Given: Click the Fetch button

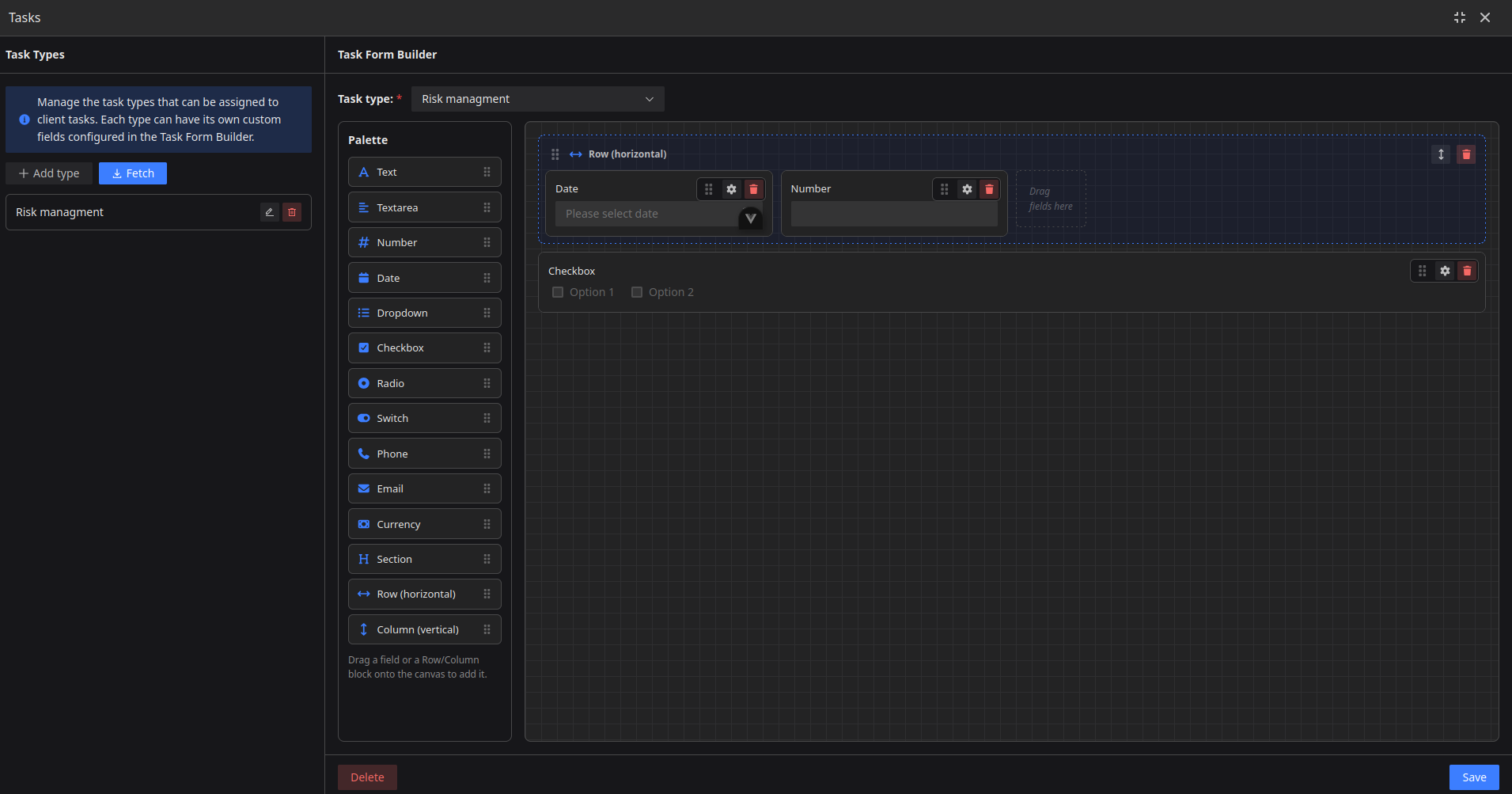Looking at the screenshot, I should [133, 173].
